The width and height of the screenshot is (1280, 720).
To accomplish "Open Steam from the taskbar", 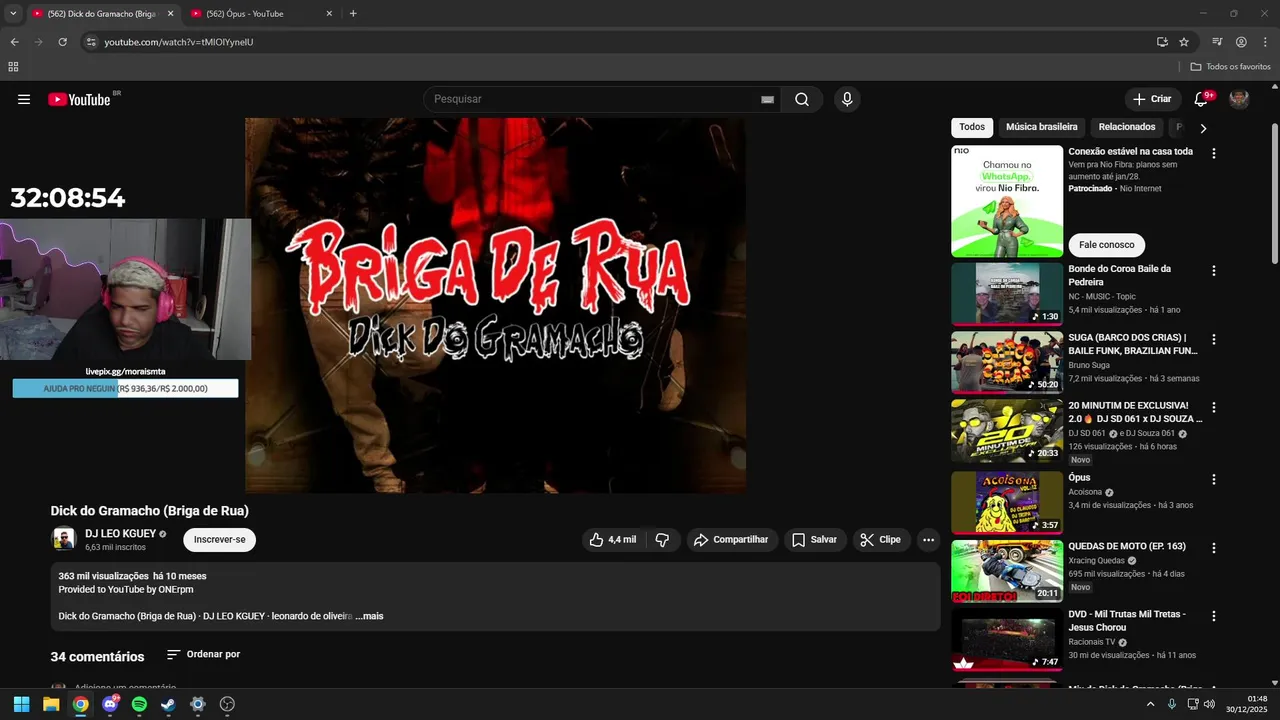I will [168, 704].
